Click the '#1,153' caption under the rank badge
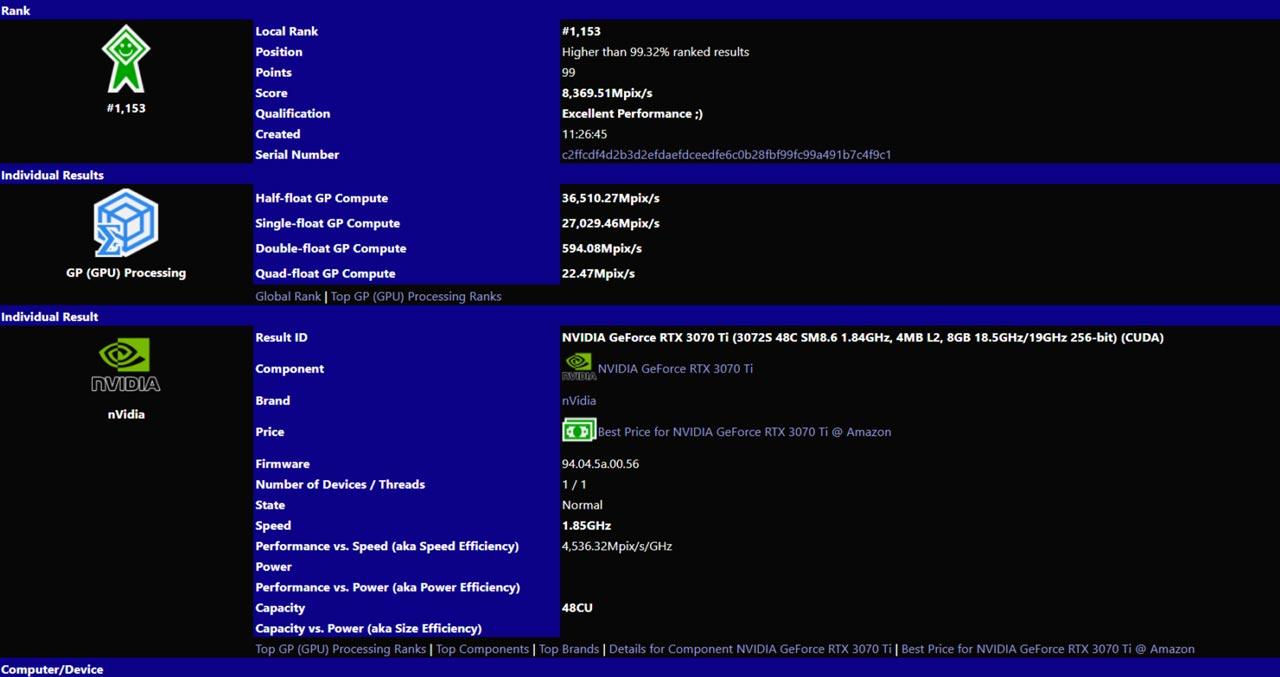This screenshot has height=677, width=1280. point(126,108)
